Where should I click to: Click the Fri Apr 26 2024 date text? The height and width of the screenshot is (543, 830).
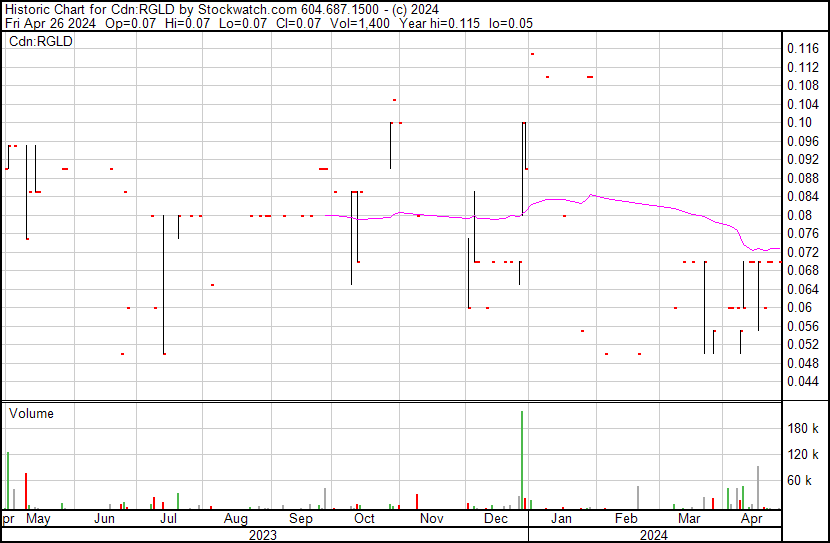pyautogui.click(x=50, y=23)
